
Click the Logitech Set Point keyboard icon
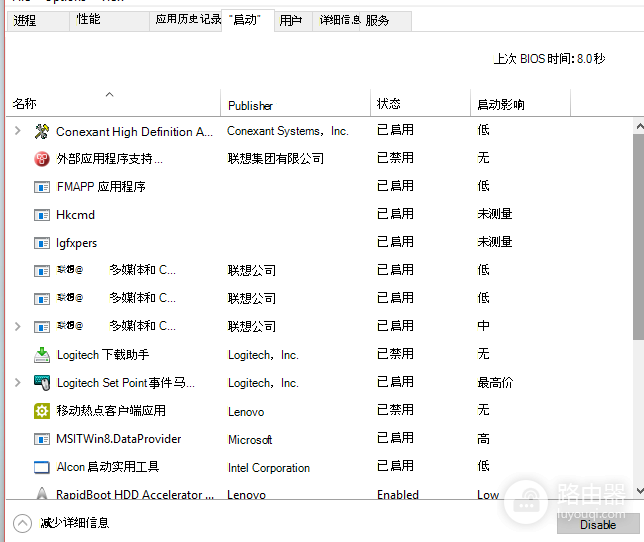pyautogui.click(x=42, y=383)
